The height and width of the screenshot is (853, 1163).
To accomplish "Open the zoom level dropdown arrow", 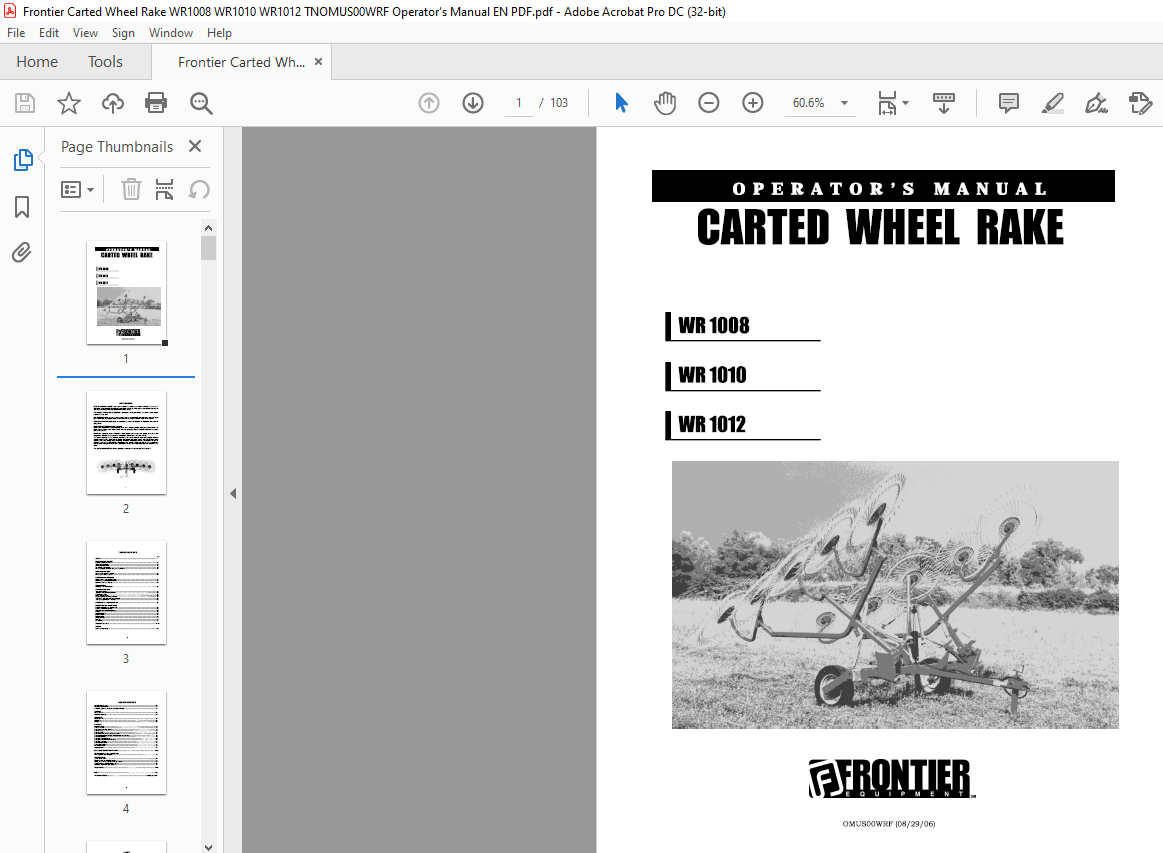I will tap(844, 103).
